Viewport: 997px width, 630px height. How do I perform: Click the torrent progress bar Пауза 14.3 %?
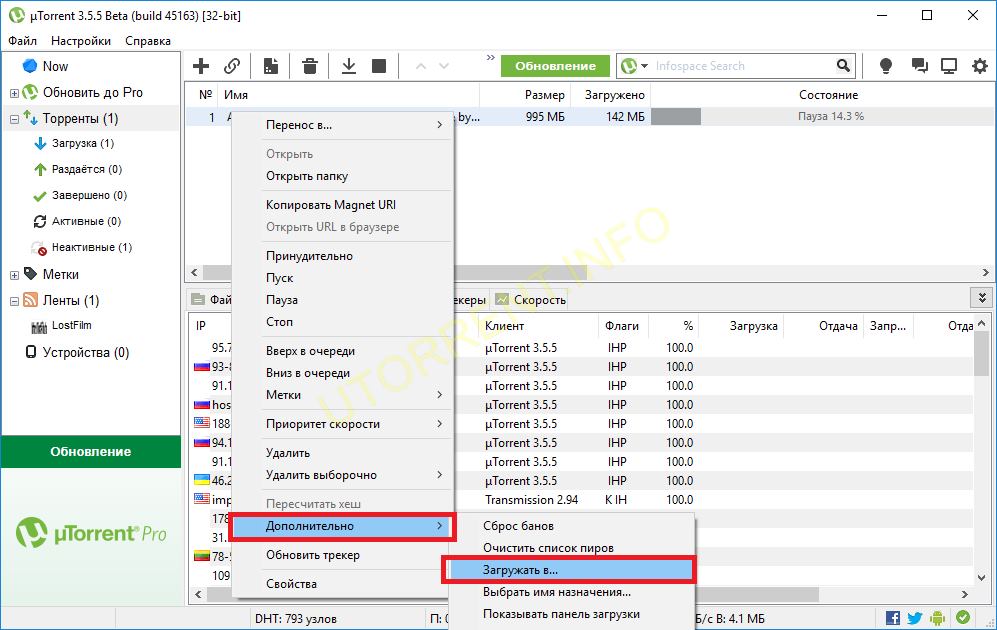coord(820,116)
